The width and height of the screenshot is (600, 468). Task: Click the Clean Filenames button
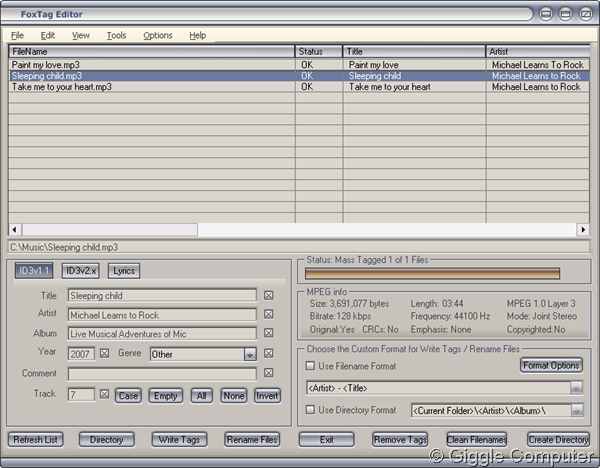click(x=476, y=440)
